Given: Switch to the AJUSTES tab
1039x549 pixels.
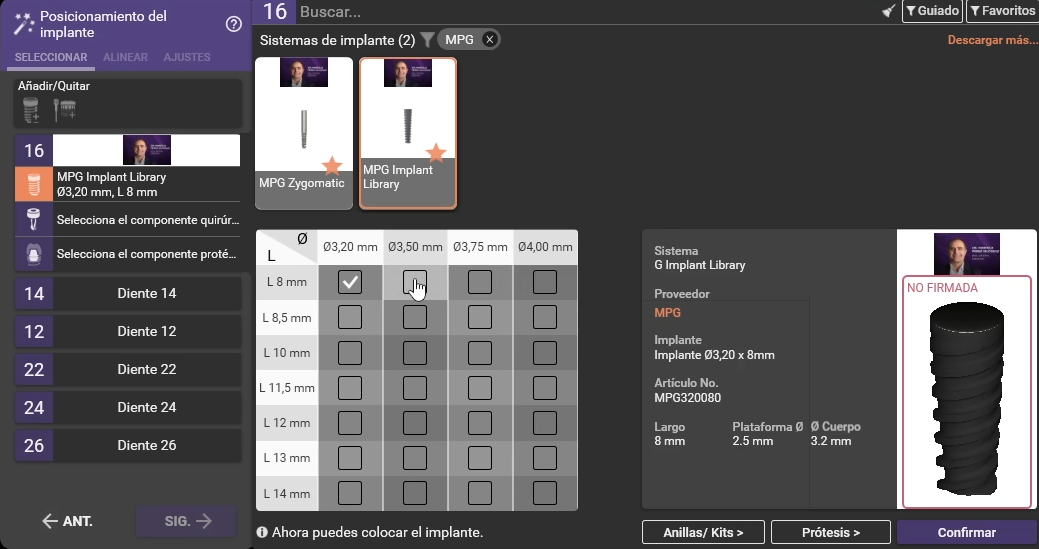Looking at the screenshot, I should (x=186, y=57).
